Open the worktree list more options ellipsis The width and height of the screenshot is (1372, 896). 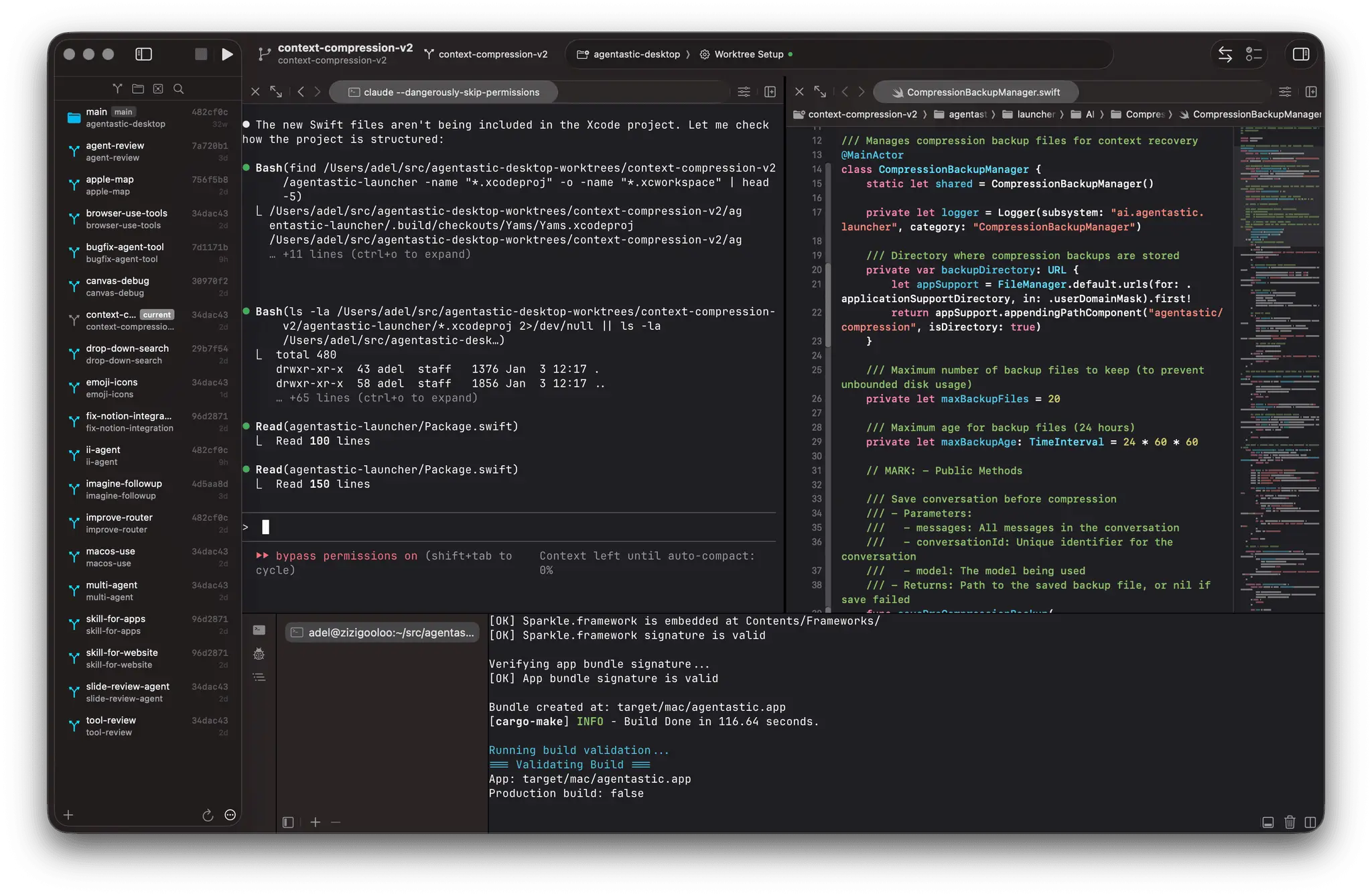coord(230,815)
